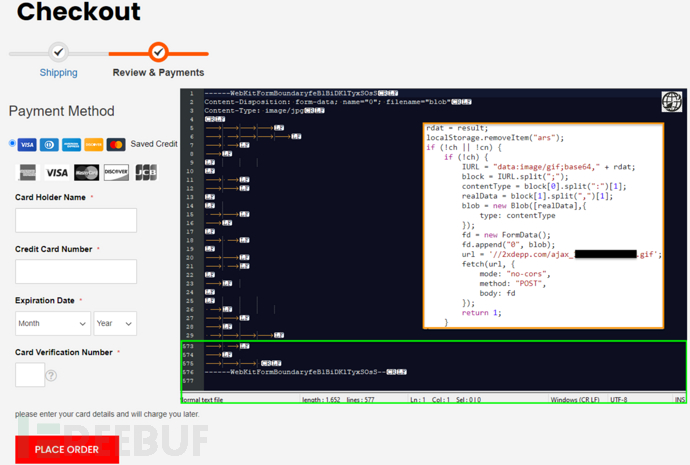
Task: Click the globe icon in code editor corner
Action: click(x=671, y=101)
